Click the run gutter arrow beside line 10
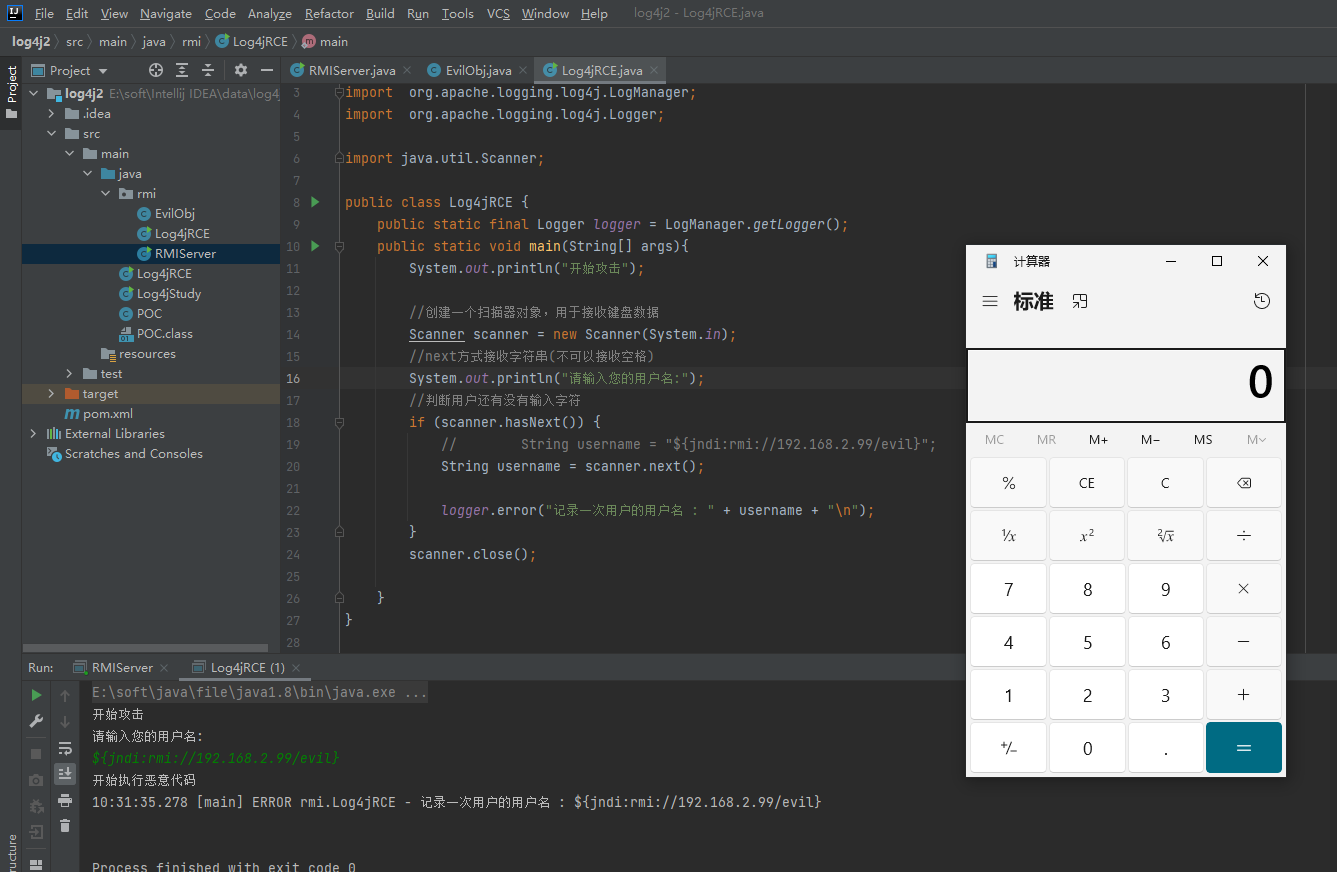This screenshot has height=872, width=1337. click(315, 246)
